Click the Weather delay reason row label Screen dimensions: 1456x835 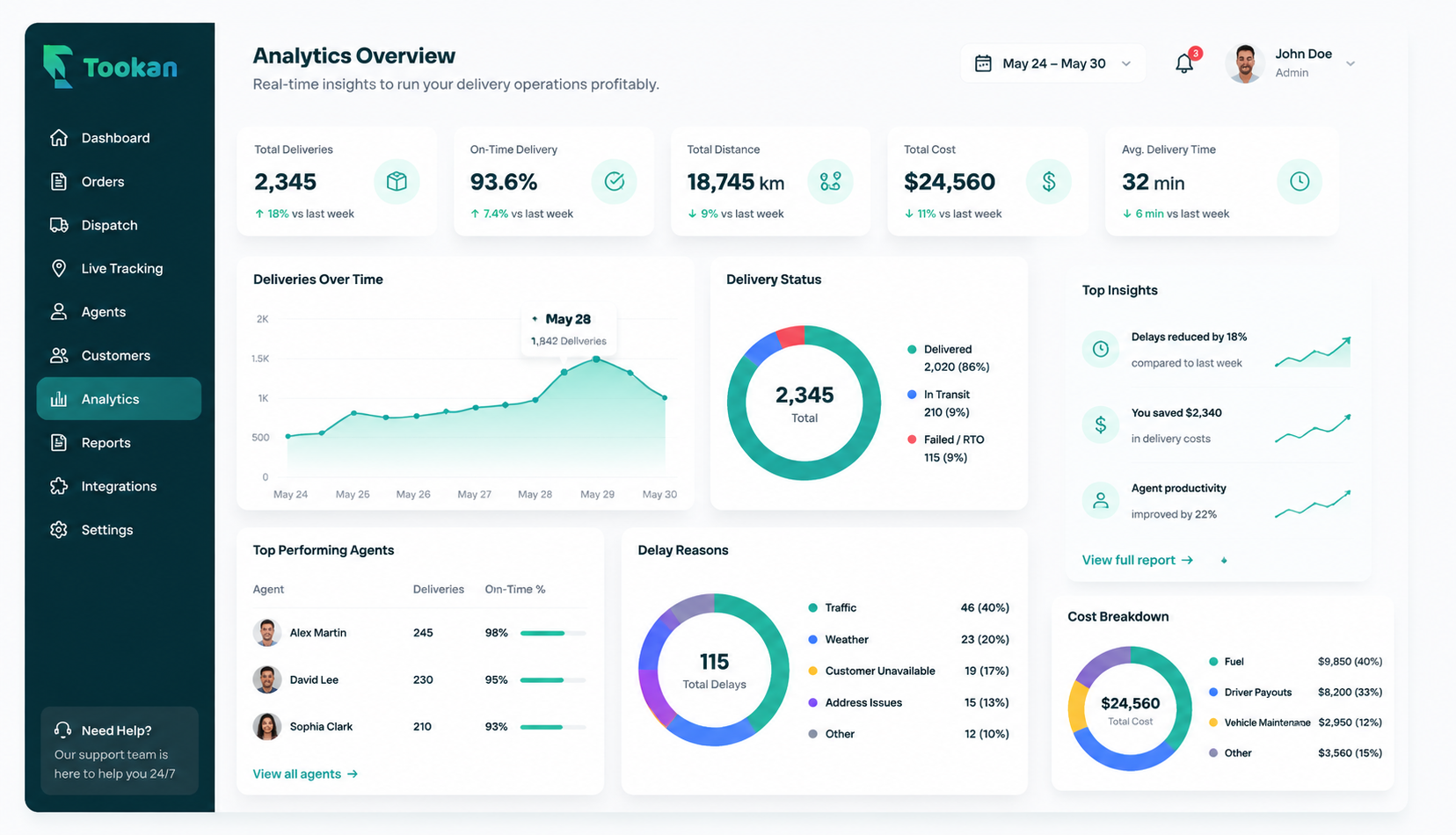(847, 640)
